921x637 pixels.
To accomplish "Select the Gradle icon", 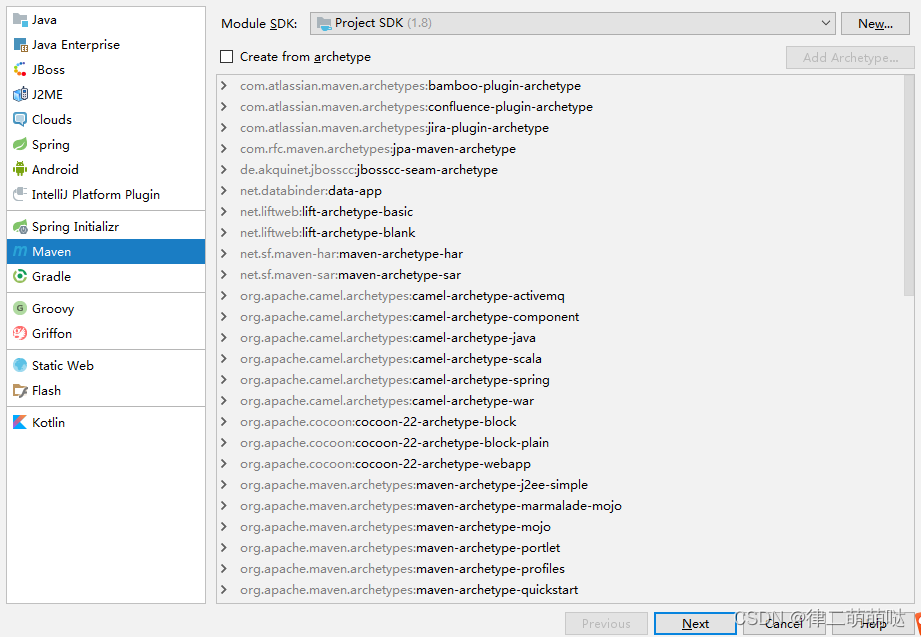I will 20,276.
